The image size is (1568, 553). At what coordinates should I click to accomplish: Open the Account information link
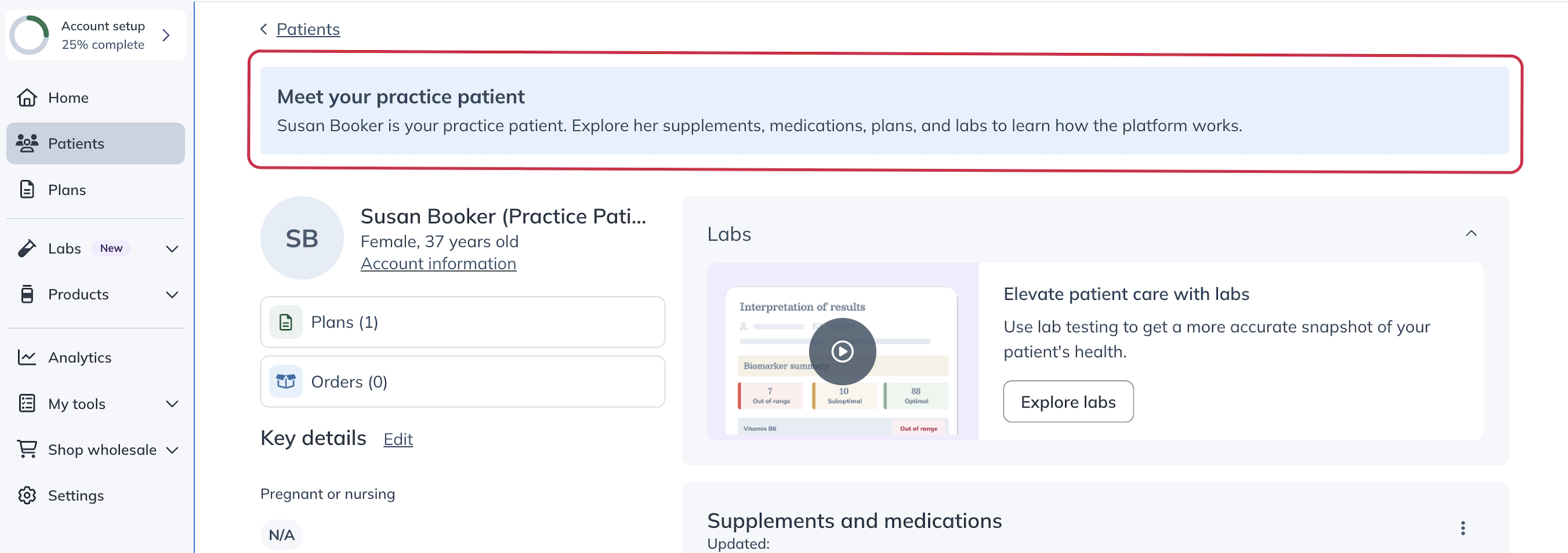(x=438, y=264)
